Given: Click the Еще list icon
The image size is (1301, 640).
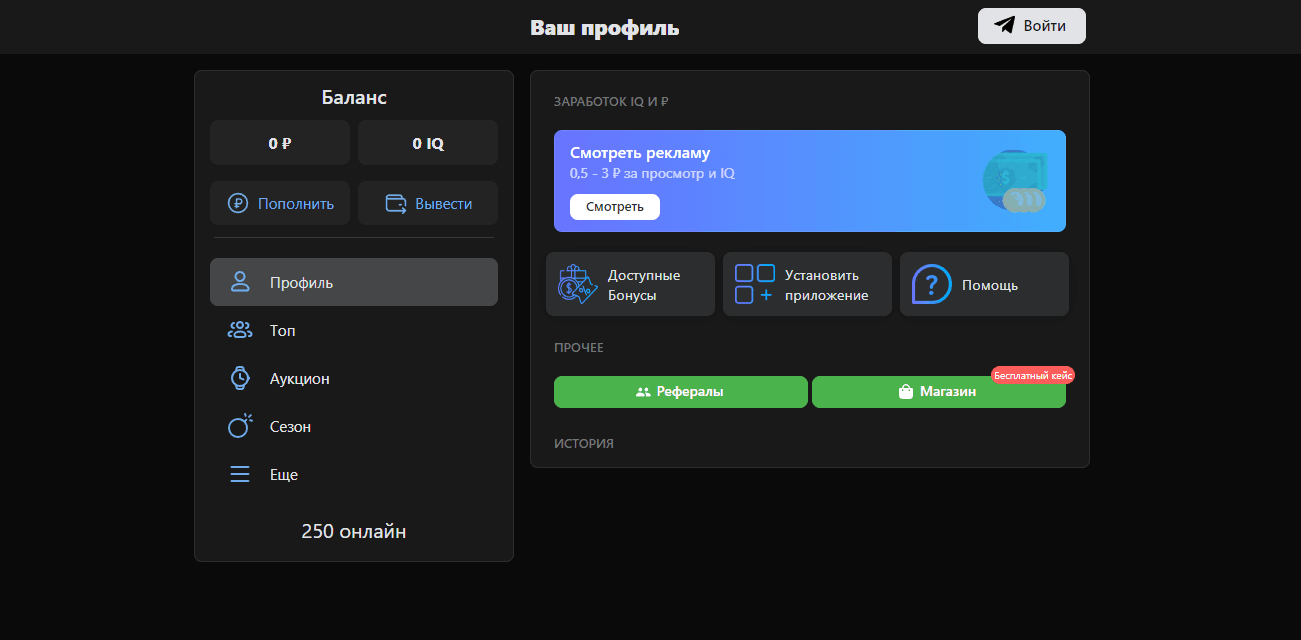Looking at the screenshot, I should [239, 474].
